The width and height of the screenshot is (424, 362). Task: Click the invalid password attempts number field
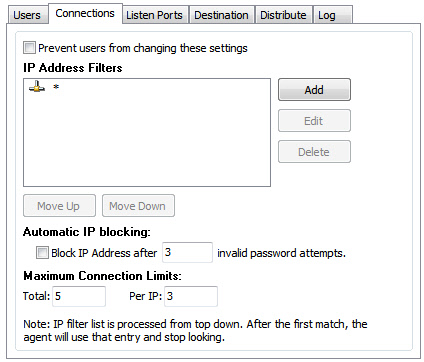187,252
